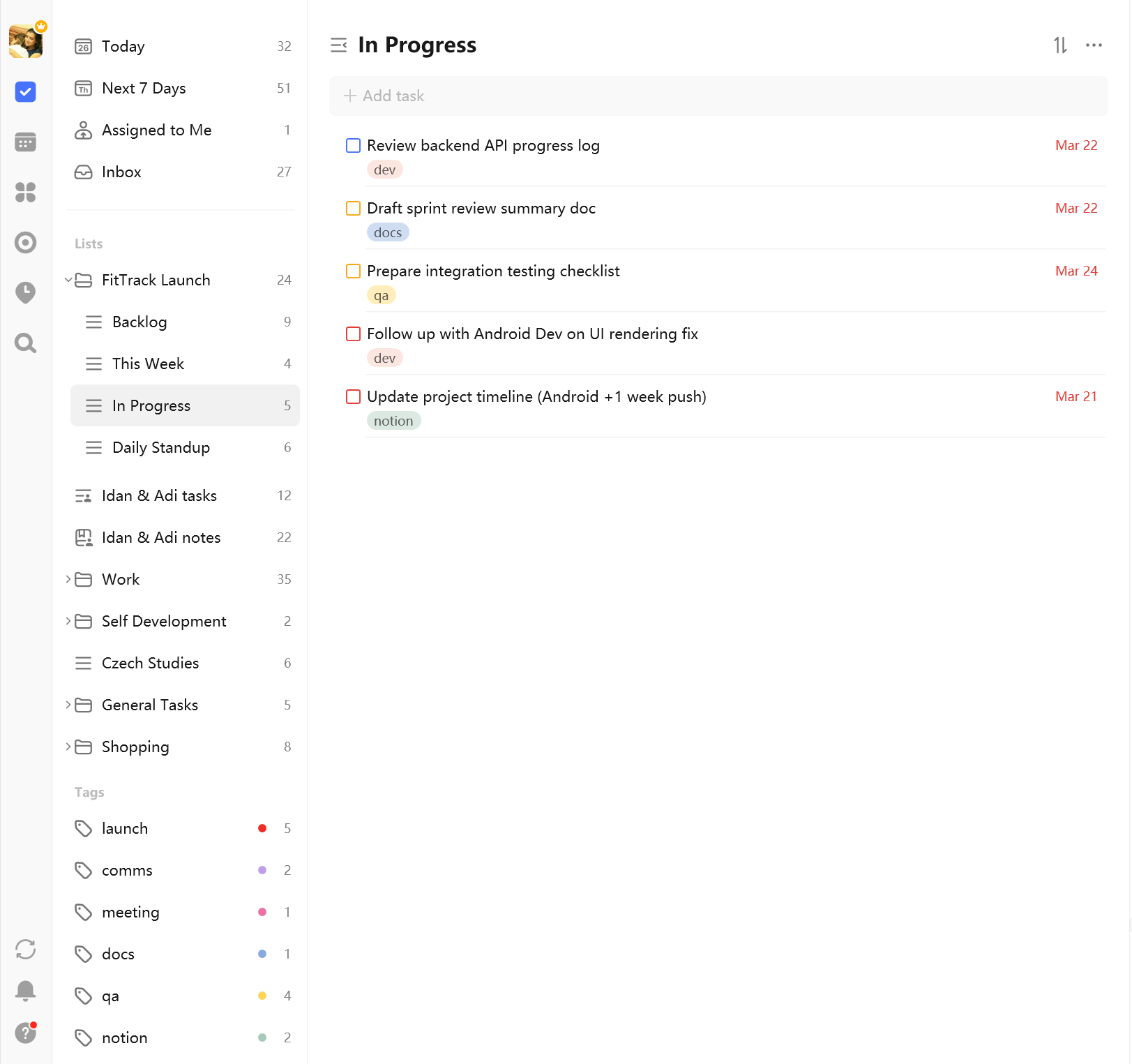Open the three-dot more options menu
The height and width of the screenshot is (1064, 1132).
(x=1094, y=45)
